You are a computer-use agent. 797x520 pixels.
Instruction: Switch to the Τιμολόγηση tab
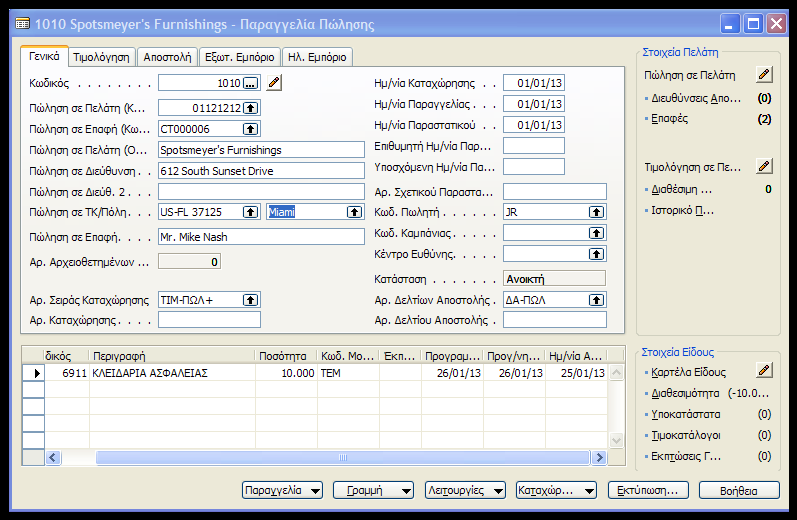click(x=101, y=57)
